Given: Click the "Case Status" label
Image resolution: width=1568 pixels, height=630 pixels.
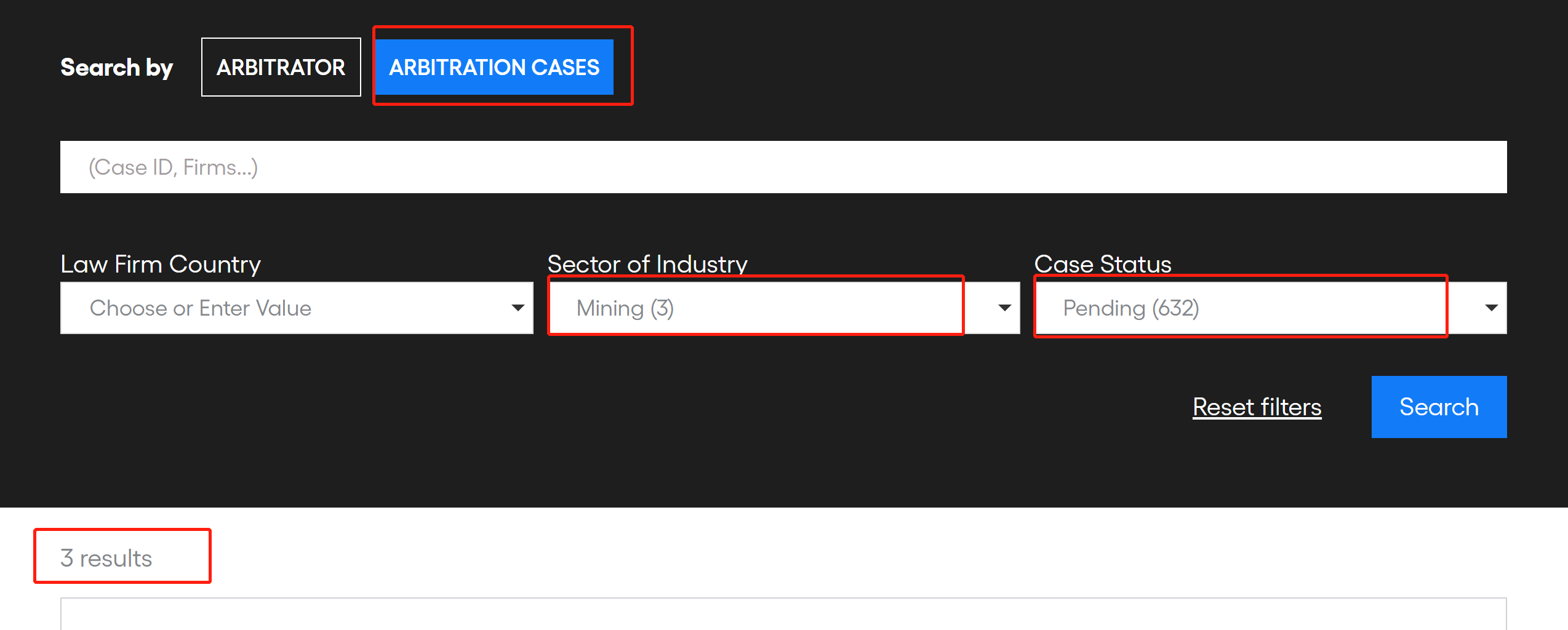Looking at the screenshot, I should point(1102,264).
